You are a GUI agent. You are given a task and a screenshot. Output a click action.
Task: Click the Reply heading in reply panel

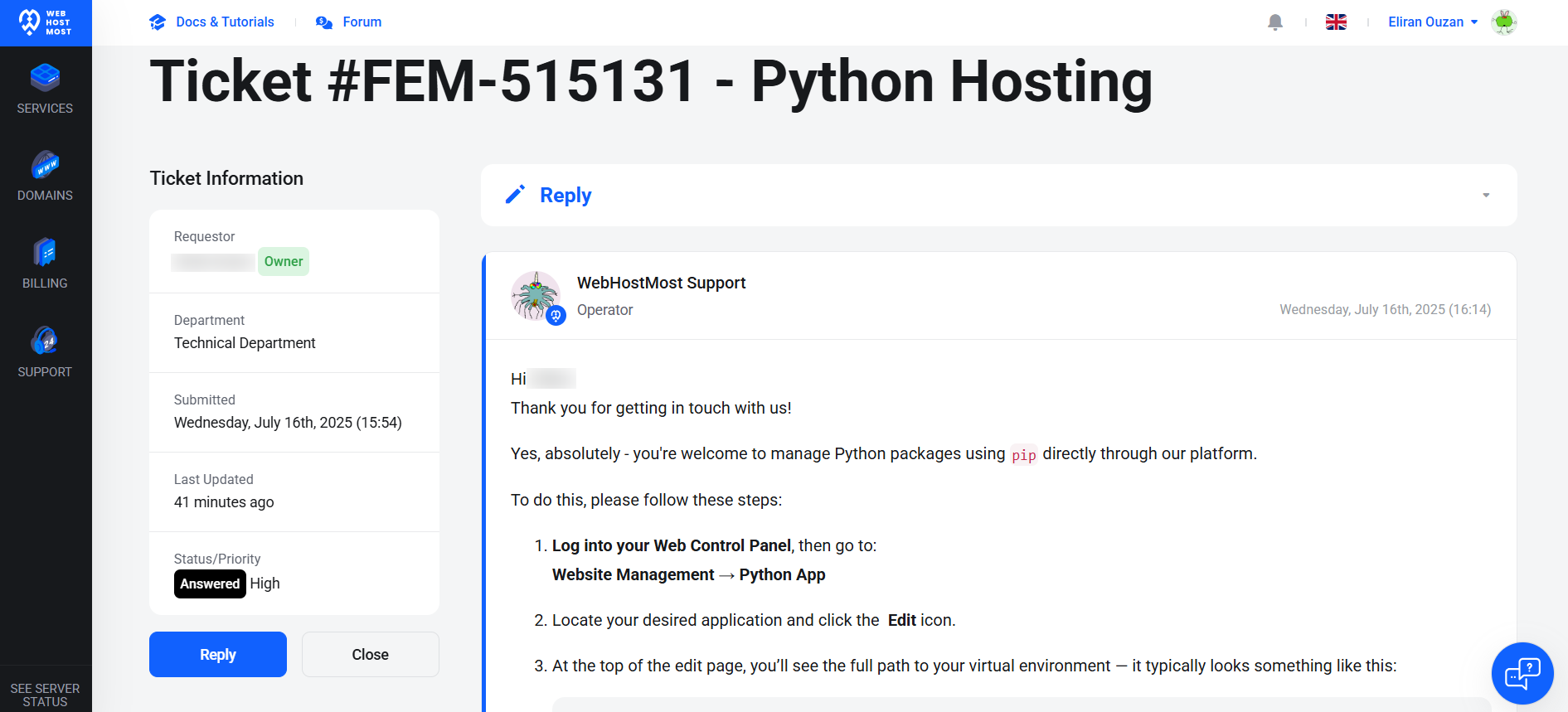tap(566, 196)
